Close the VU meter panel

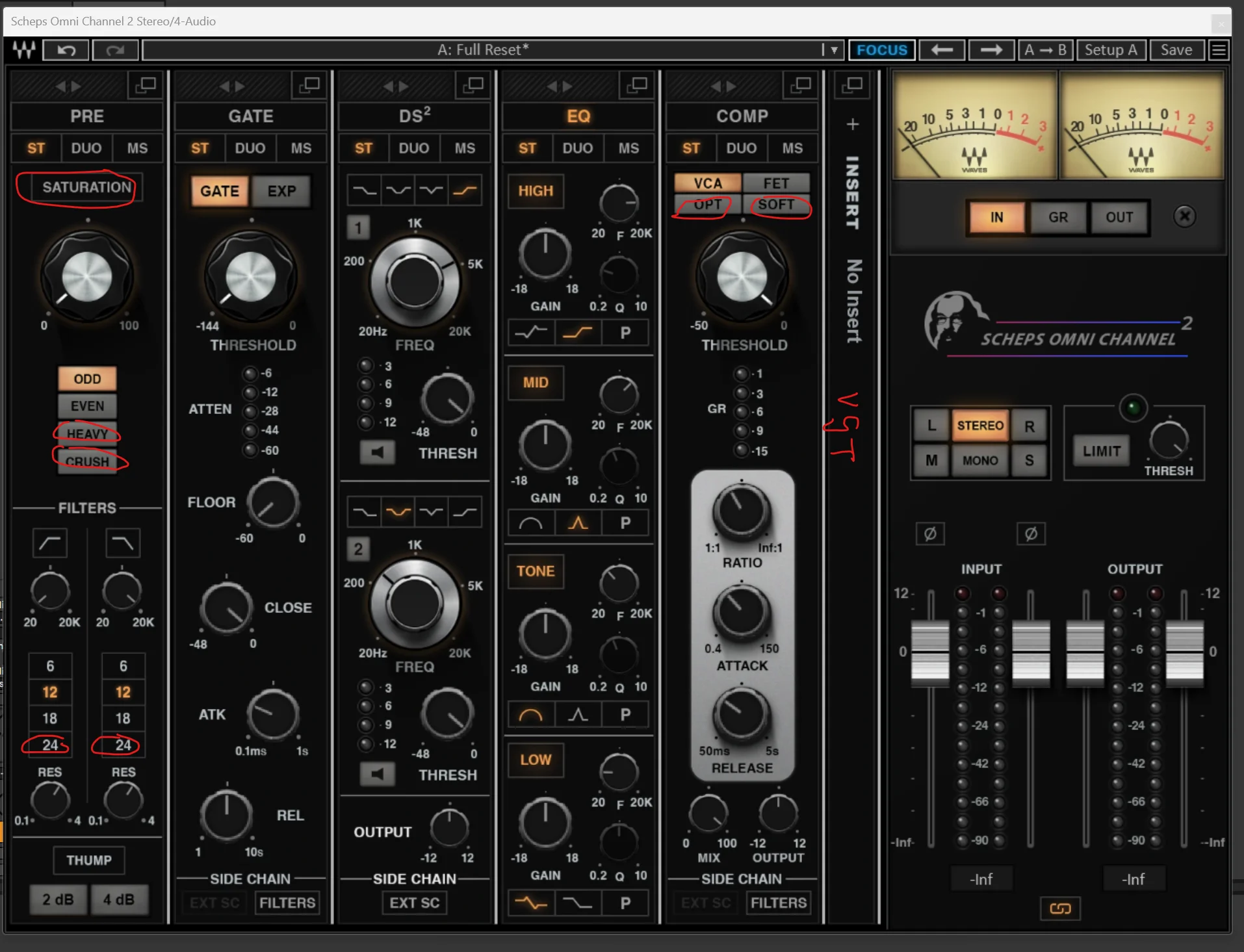pos(1185,216)
